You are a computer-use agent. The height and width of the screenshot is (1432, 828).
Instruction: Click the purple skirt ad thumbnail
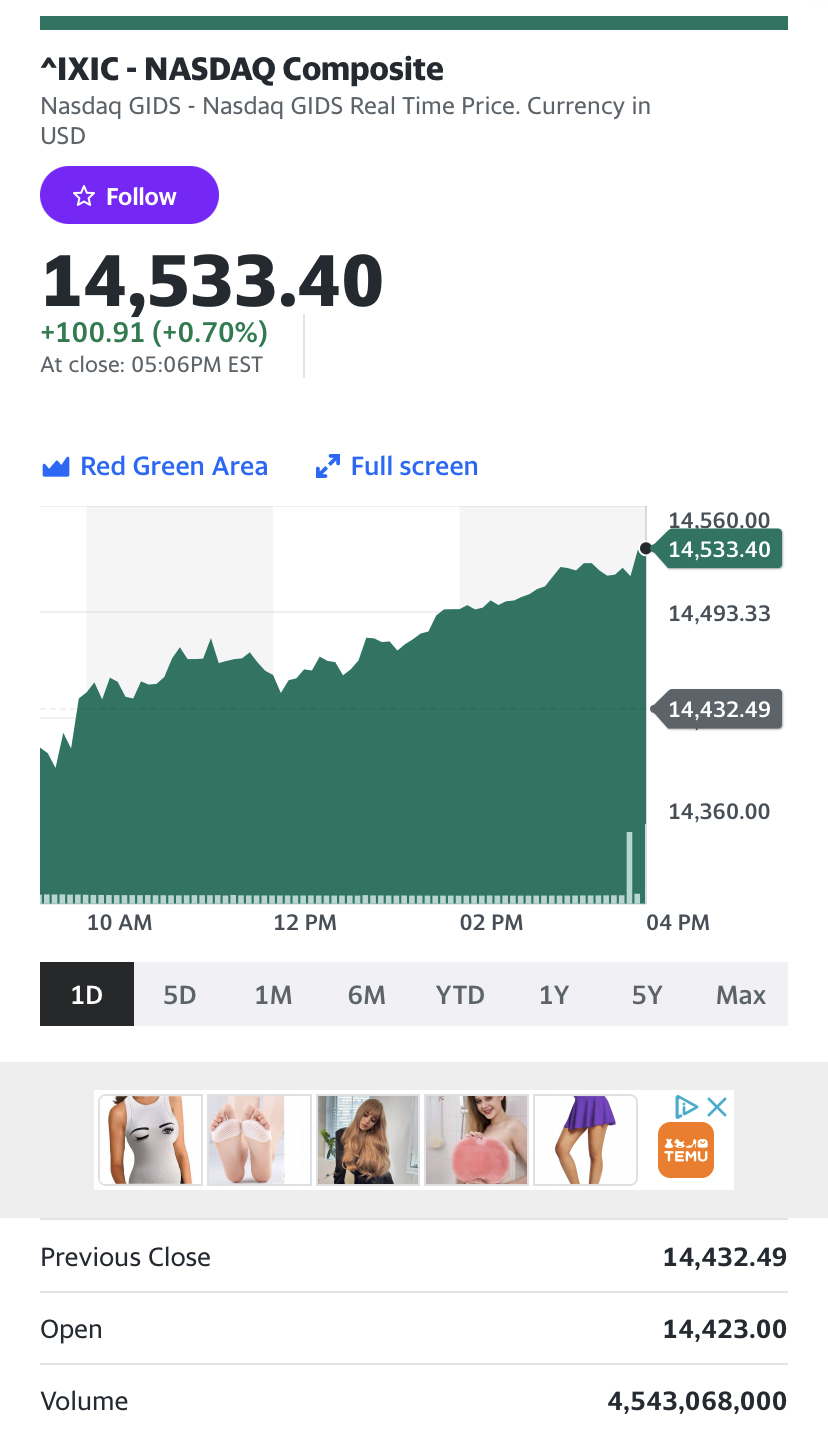pyautogui.click(x=585, y=1140)
